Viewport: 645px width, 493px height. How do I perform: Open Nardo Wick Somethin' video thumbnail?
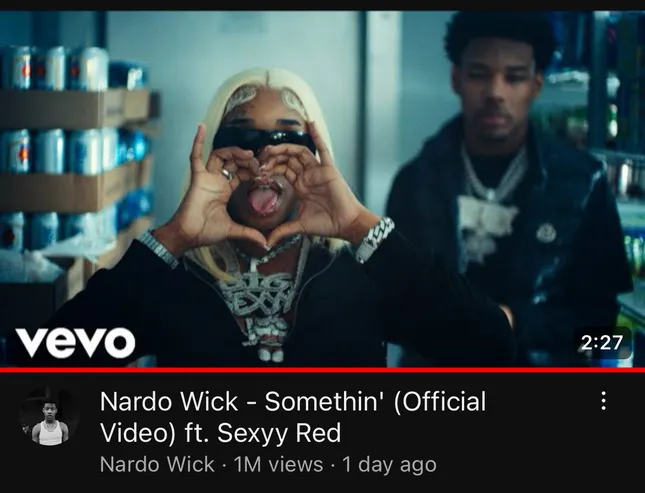click(322, 188)
